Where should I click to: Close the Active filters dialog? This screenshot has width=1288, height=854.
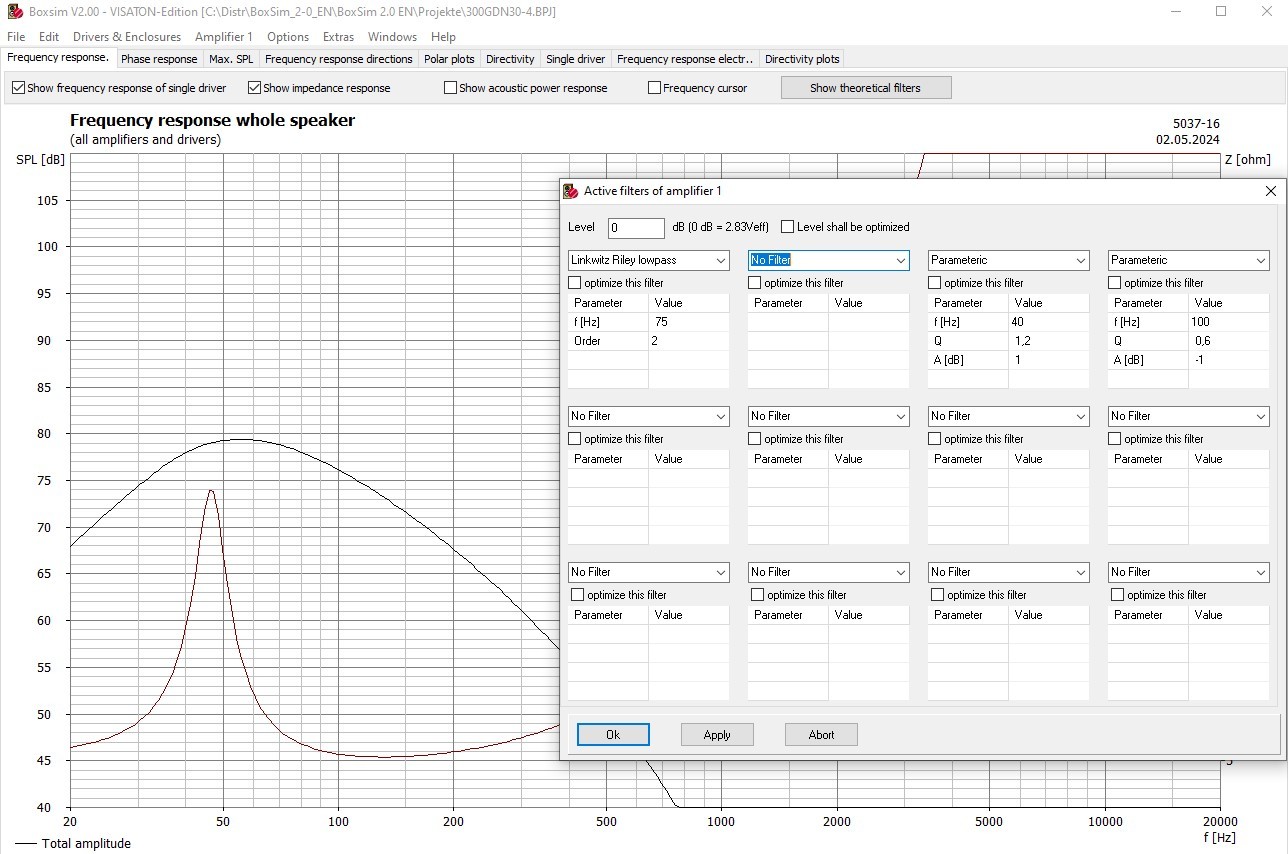[x=1270, y=191]
